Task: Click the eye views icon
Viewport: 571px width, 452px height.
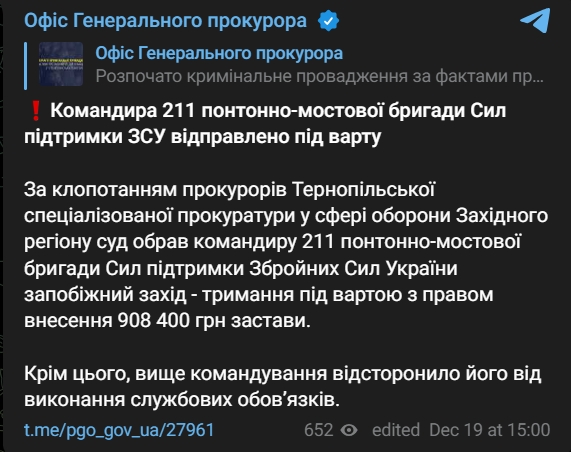Action: tap(349, 430)
